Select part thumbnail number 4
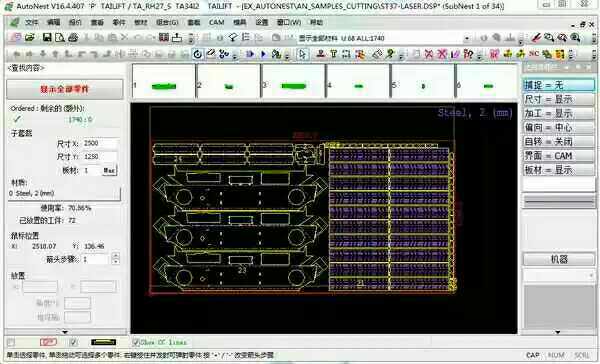This screenshot has width=600, height=364. pyautogui.click(x=358, y=81)
